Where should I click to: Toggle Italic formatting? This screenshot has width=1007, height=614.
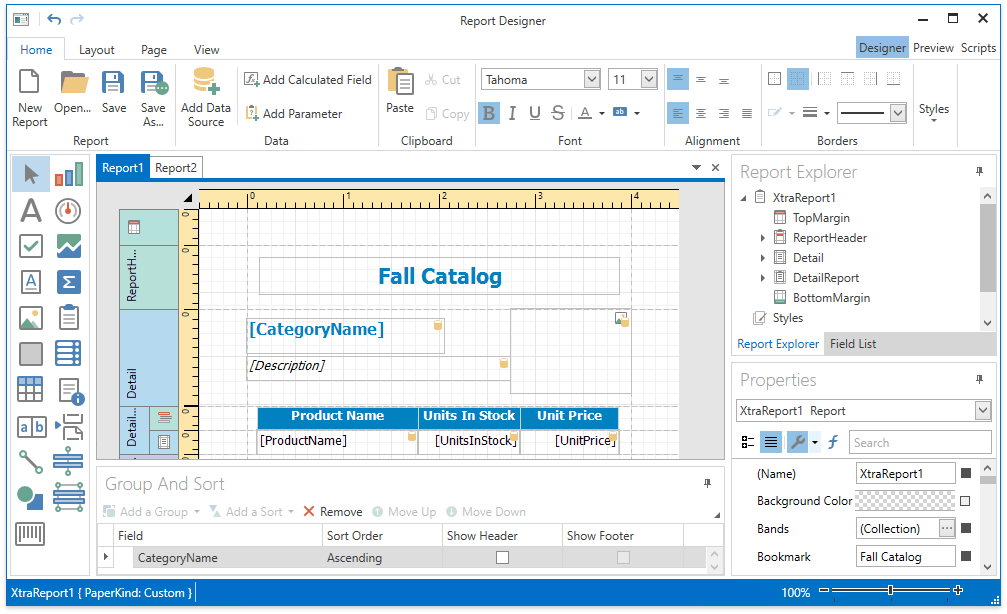click(x=512, y=113)
